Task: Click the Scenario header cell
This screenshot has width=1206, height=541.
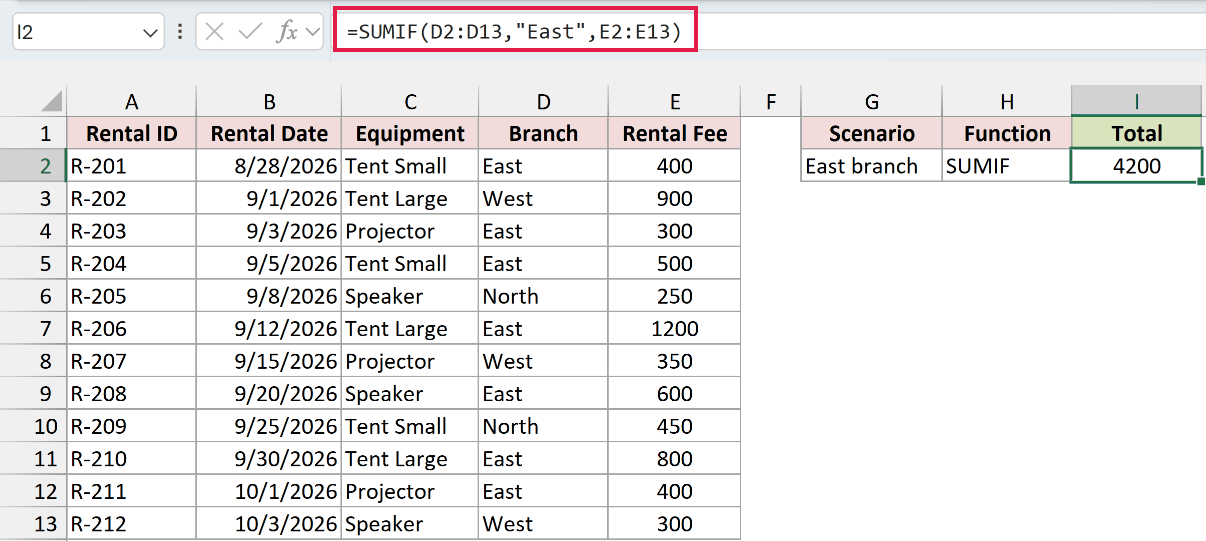Action: click(x=872, y=133)
